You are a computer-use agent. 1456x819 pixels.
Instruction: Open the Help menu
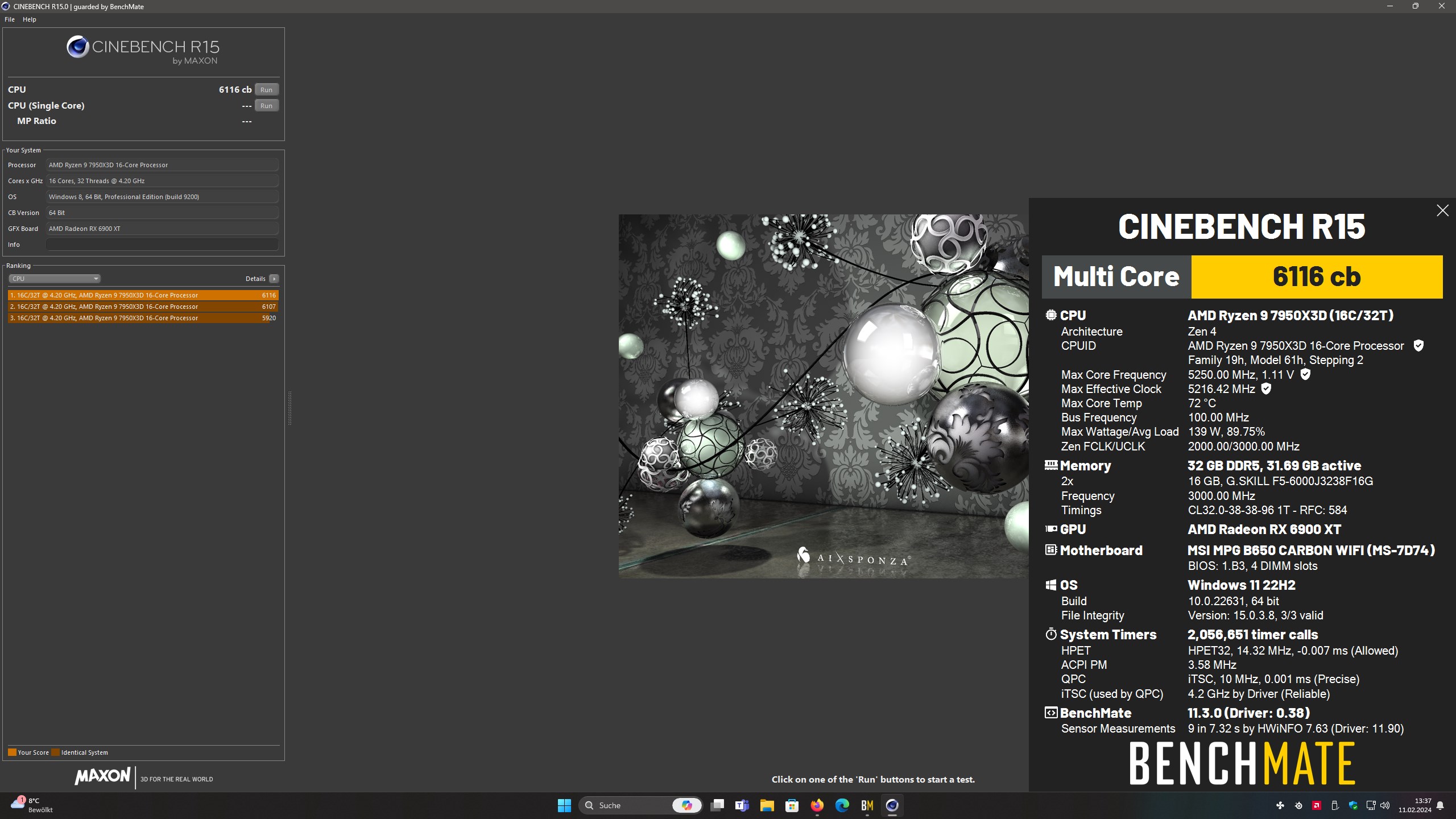[30, 19]
